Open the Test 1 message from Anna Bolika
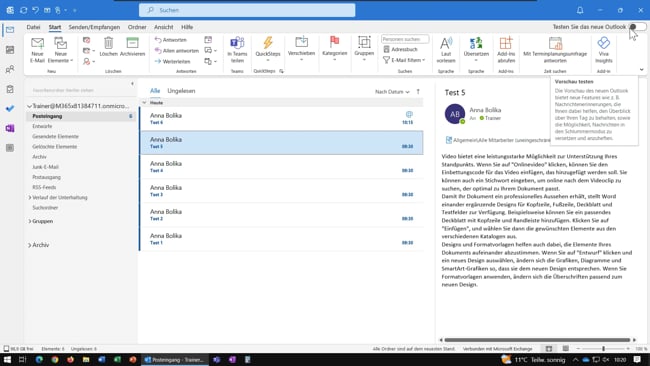Image resolution: width=650 pixels, height=366 pixels. pyautogui.click(x=281, y=239)
